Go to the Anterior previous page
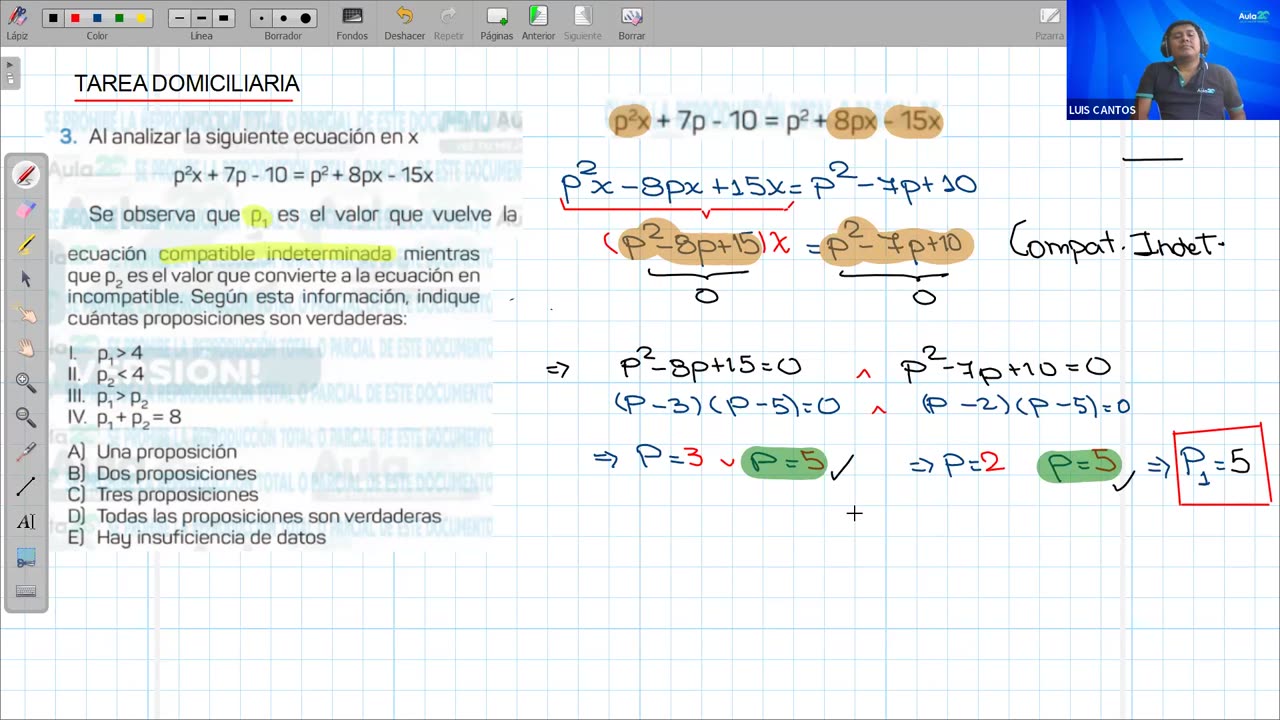 pyautogui.click(x=538, y=22)
